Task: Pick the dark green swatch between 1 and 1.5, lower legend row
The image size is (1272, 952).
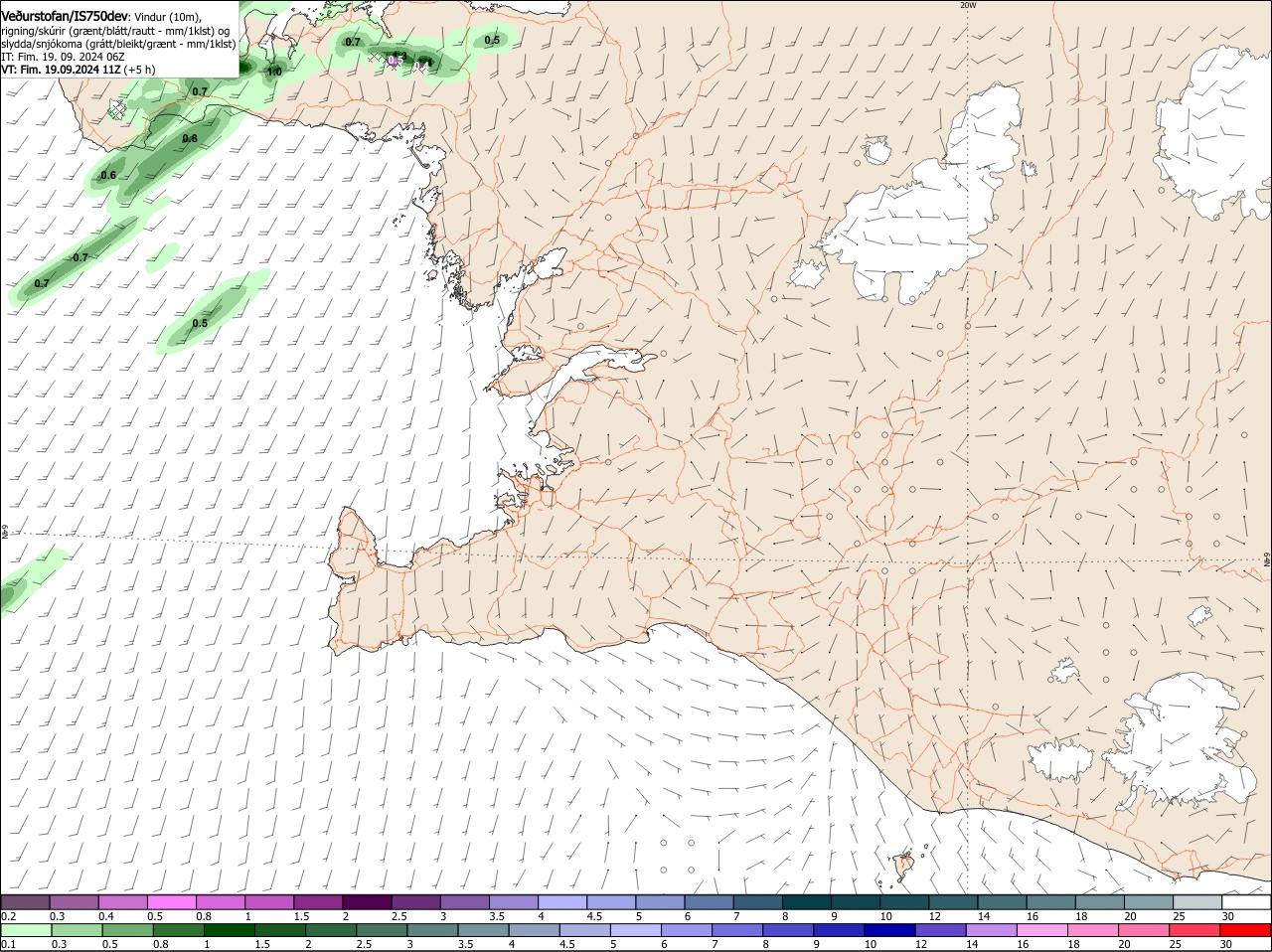Action: click(x=230, y=930)
